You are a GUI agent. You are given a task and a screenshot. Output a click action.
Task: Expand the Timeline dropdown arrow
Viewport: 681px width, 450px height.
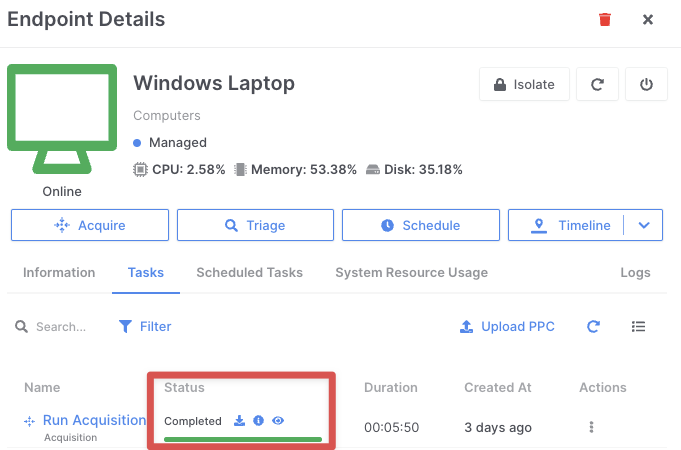coord(644,226)
